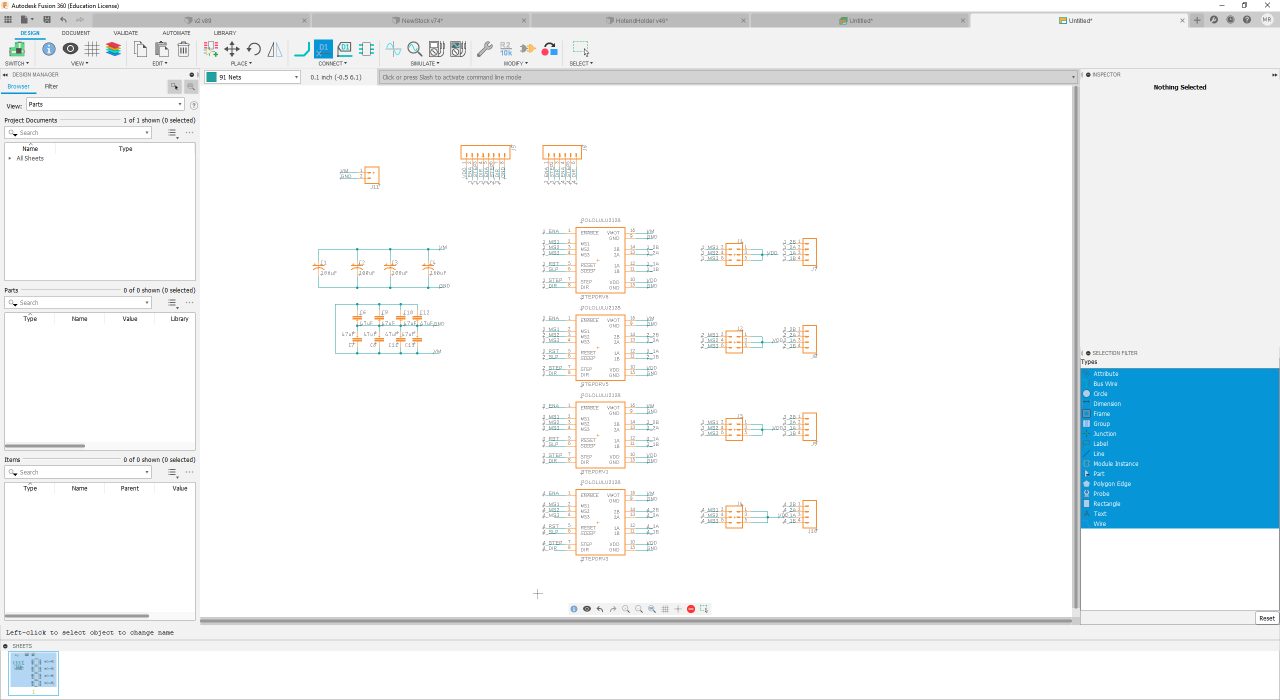The image size is (1280, 700).
Task: Open the View Parts combo box
Action: click(x=105, y=104)
